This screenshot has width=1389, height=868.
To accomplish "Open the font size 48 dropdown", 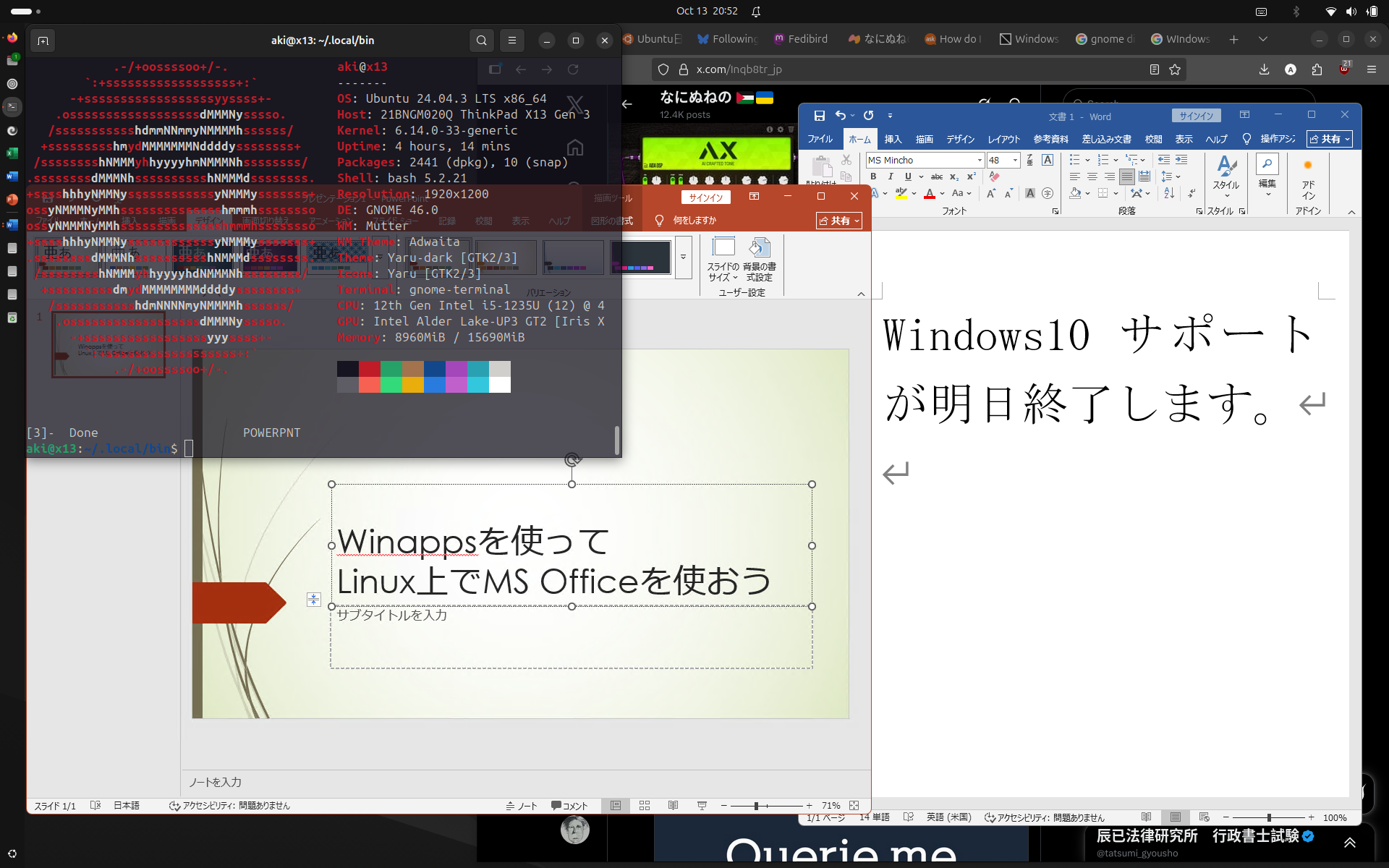I will point(1015,160).
